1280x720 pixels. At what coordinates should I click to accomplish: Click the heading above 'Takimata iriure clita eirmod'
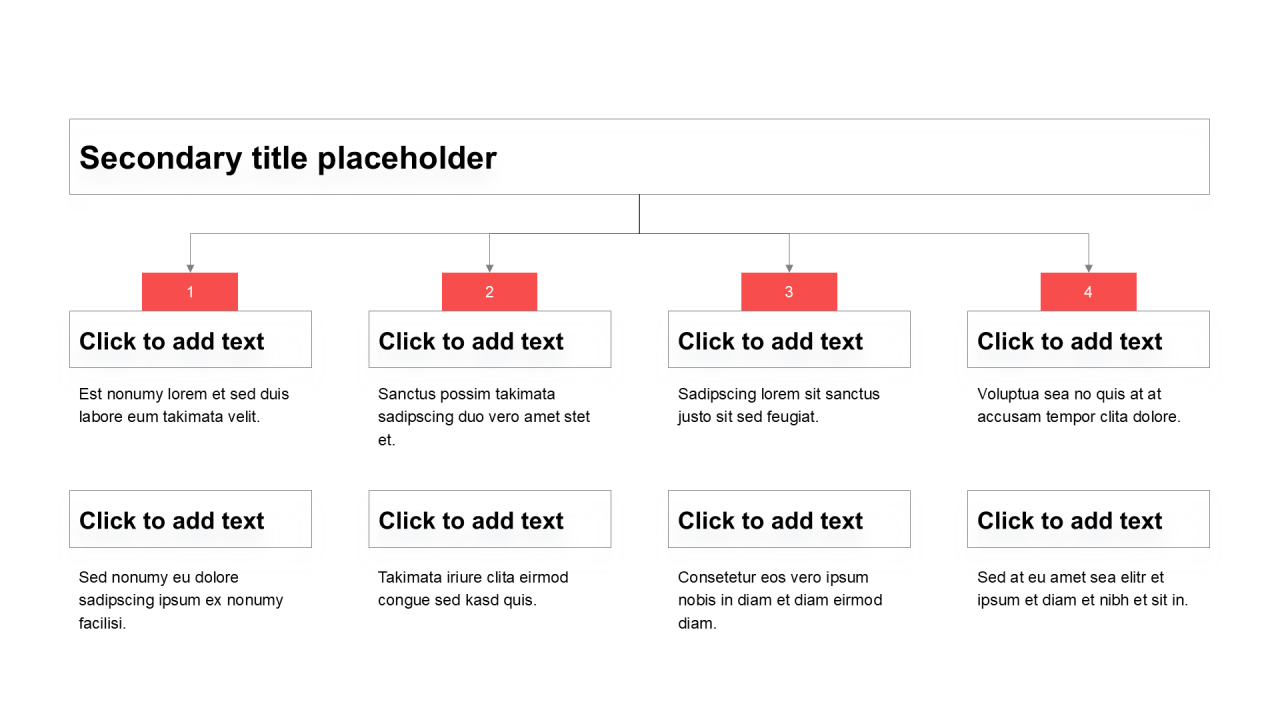click(x=489, y=519)
